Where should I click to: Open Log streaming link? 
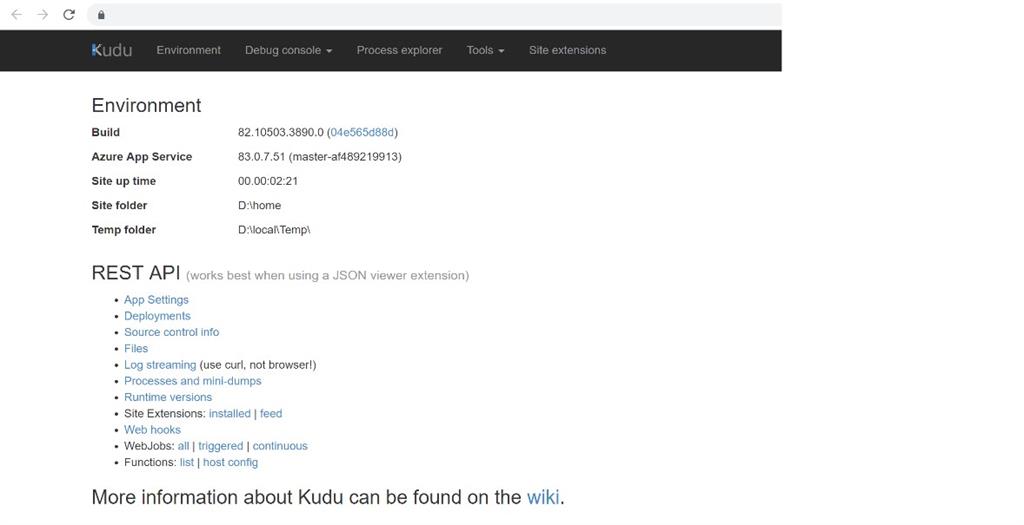160,365
